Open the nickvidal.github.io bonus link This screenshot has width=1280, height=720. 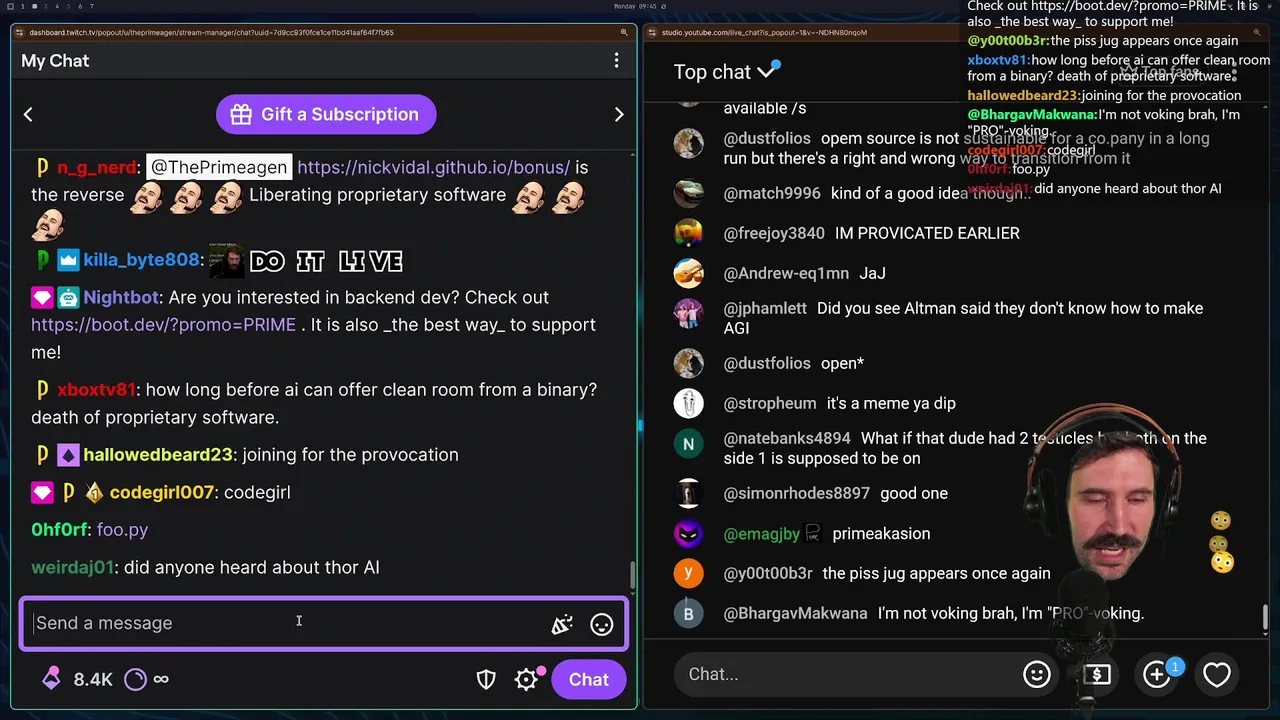pyautogui.click(x=433, y=167)
